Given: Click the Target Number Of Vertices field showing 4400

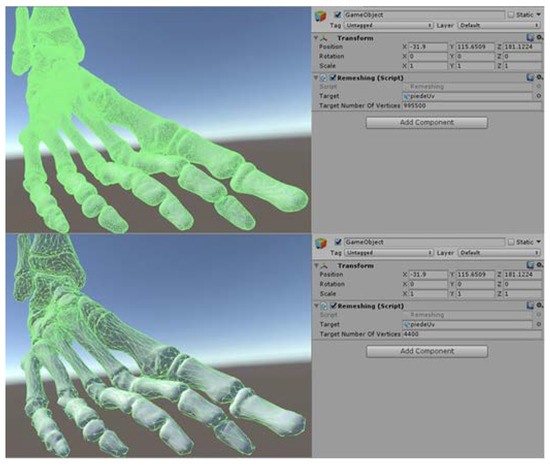Looking at the screenshot, I should click(x=472, y=334).
